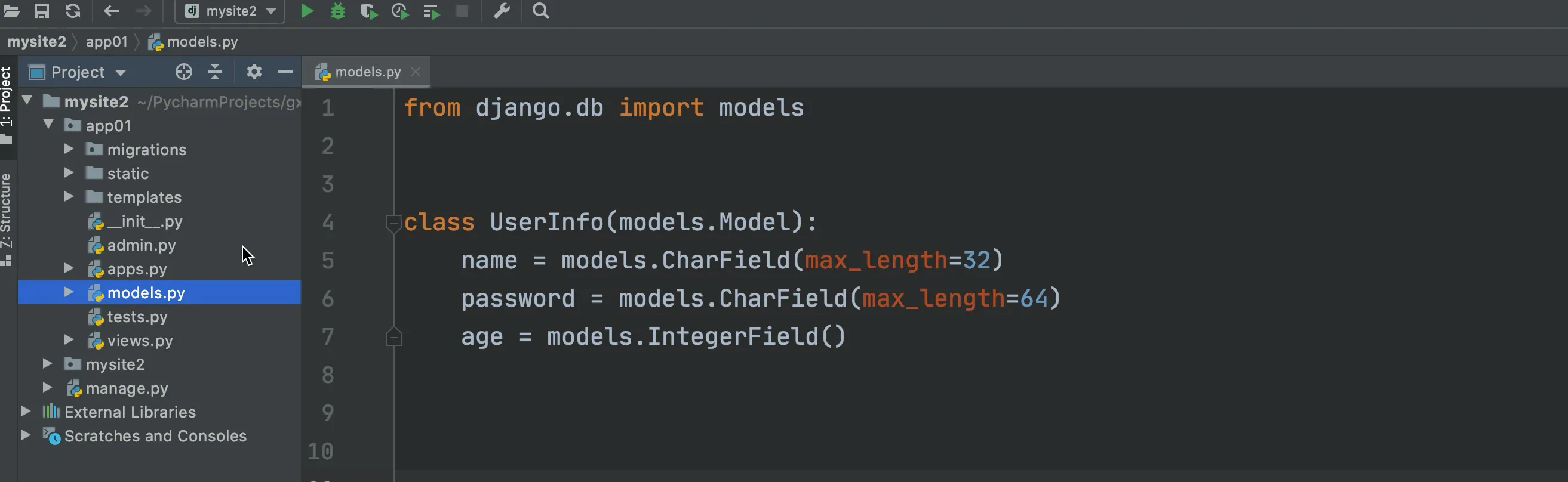Locate the current file with the crosshair icon
The image size is (1568, 482).
point(183,72)
